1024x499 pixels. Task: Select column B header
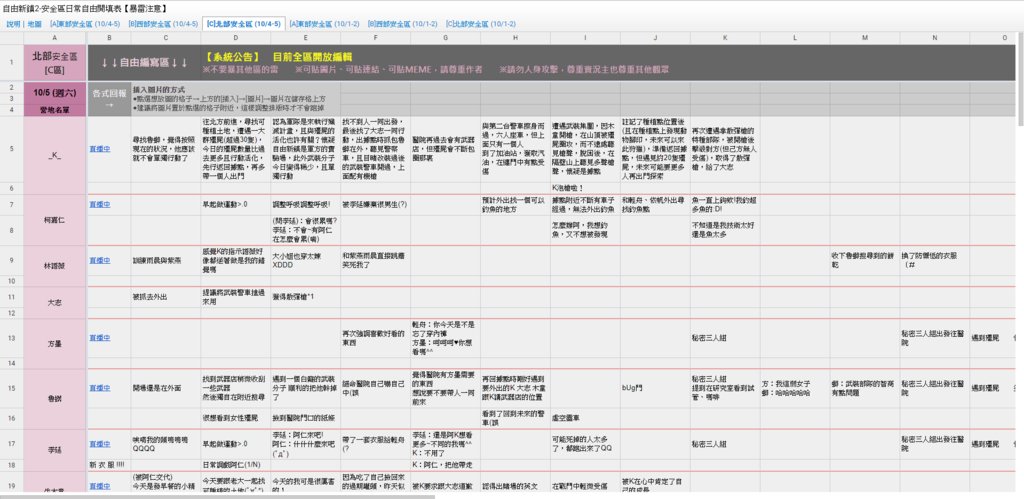pyautogui.click(x=109, y=39)
